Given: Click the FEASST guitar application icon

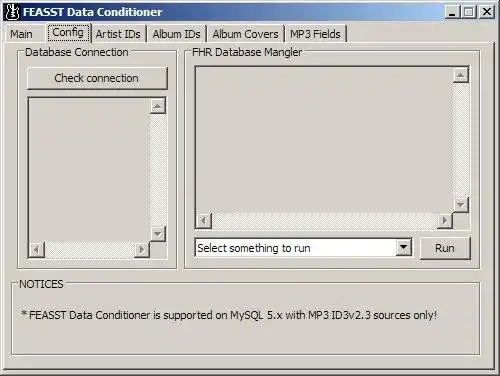Looking at the screenshot, I should [x=13, y=12].
